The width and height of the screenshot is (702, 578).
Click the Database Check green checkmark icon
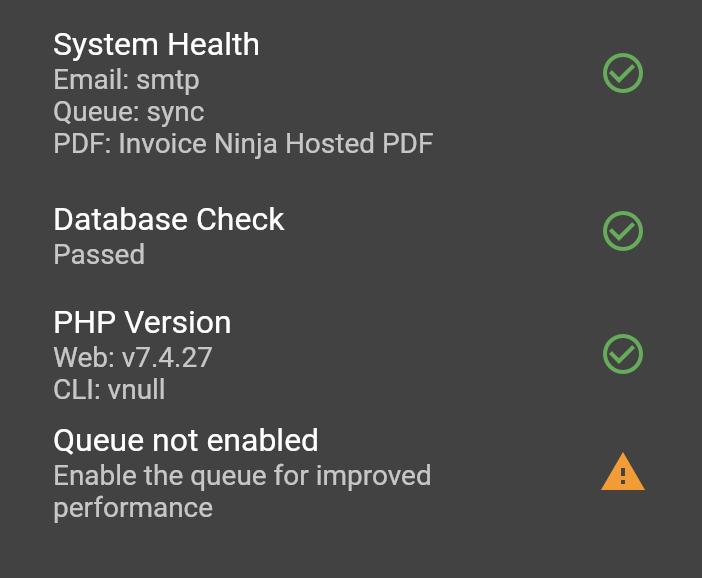pyautogui.click(x=623, y=231)
